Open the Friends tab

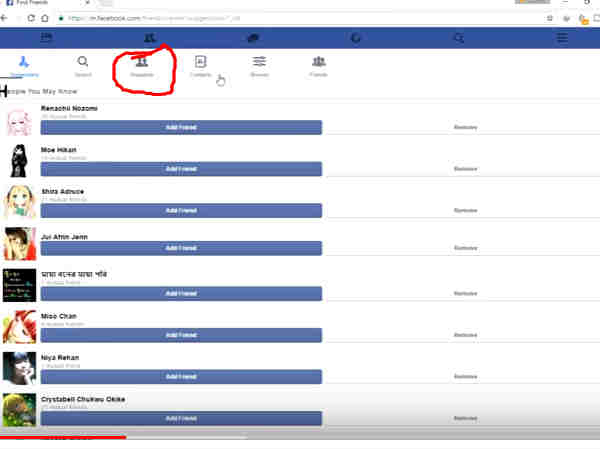coord(318,66)
